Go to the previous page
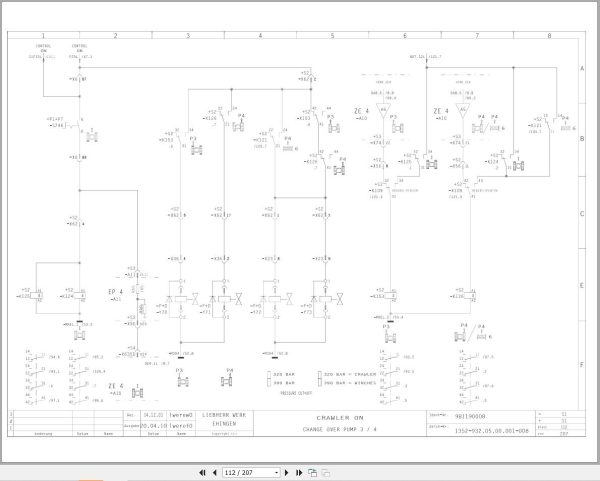This screenshot has height=481, width=600. click(215, 473)
